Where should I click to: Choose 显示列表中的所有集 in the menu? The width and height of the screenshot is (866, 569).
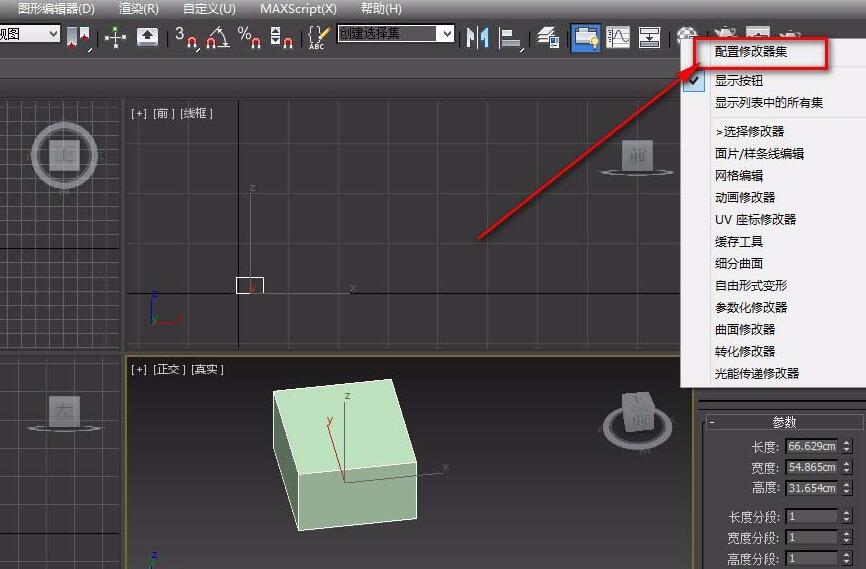click(x=768, y=102)
